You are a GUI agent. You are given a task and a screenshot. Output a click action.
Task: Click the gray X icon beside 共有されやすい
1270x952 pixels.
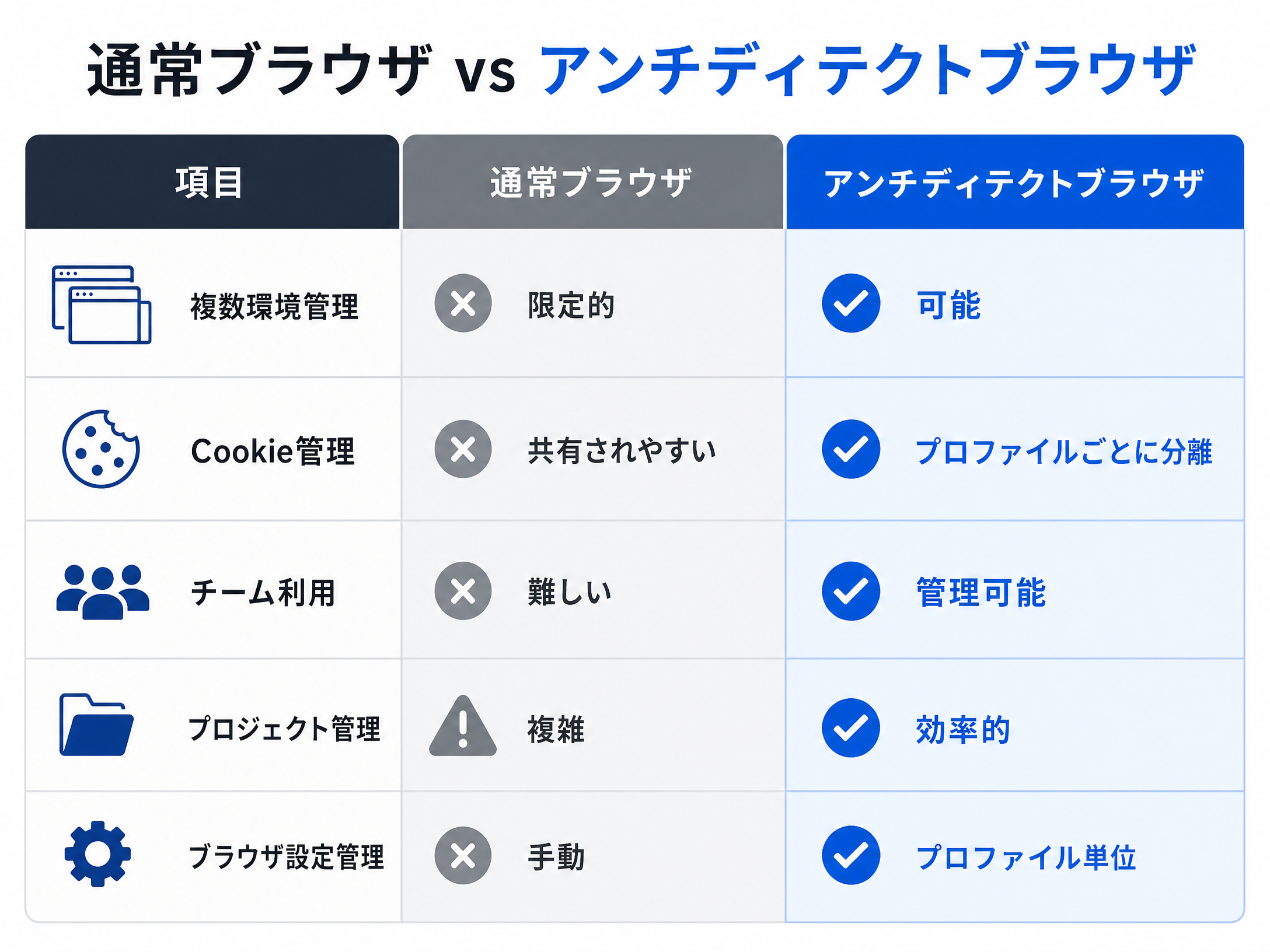[x=463, y=449]
